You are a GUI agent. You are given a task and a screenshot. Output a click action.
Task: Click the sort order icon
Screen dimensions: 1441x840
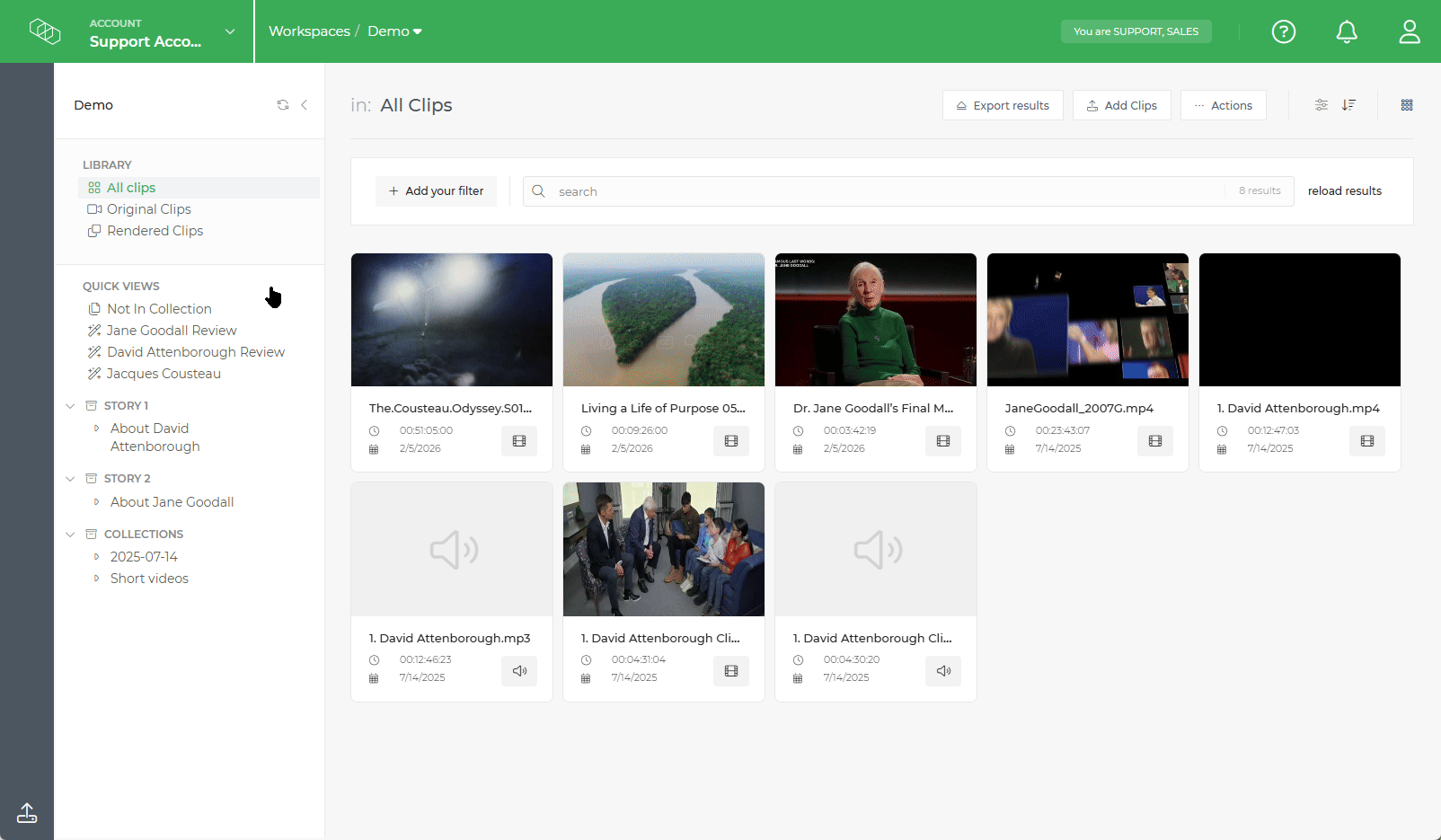point(1348,105)
